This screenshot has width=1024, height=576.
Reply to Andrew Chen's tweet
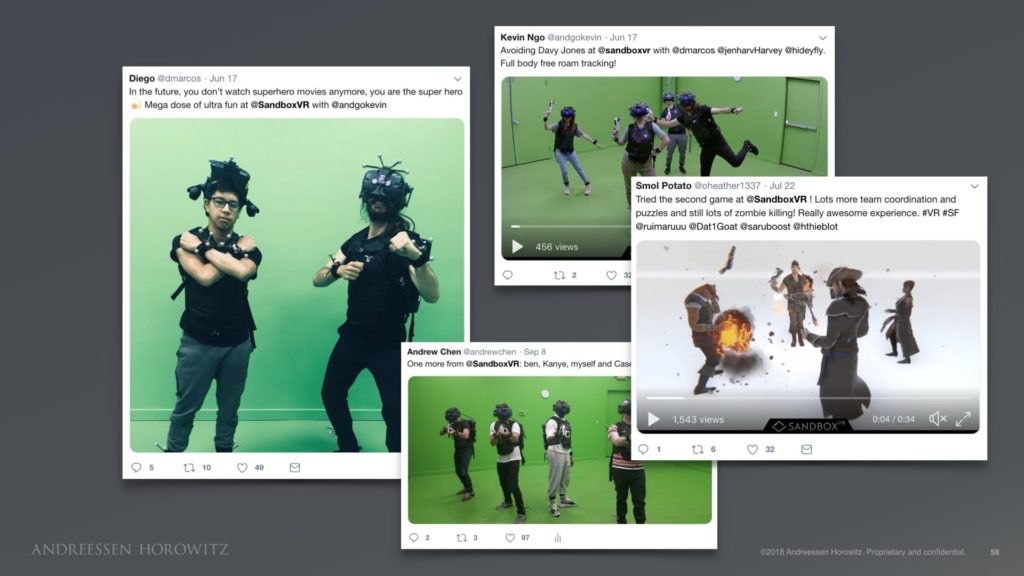click(413, 537)
